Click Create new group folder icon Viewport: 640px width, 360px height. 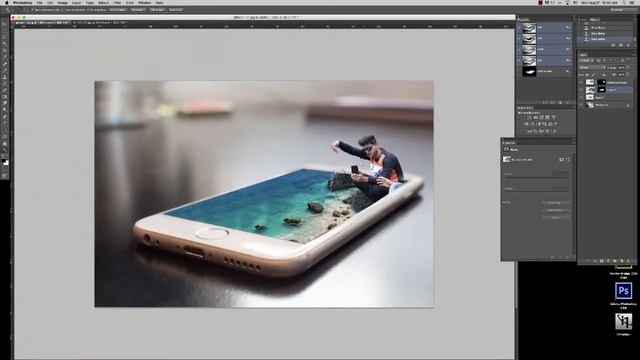pos(615,260)
